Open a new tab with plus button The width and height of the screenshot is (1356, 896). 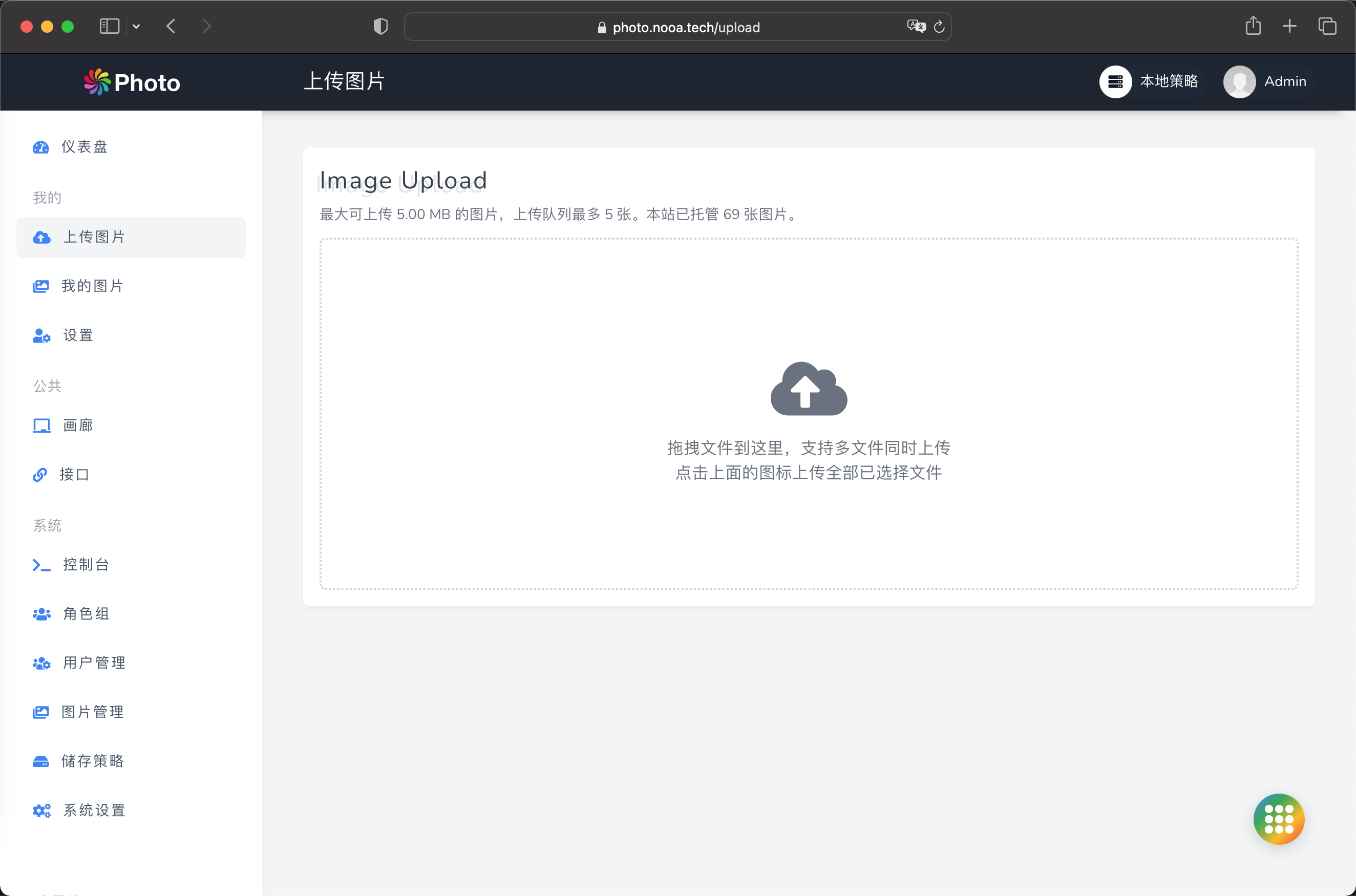click(x=1289, y=26)
